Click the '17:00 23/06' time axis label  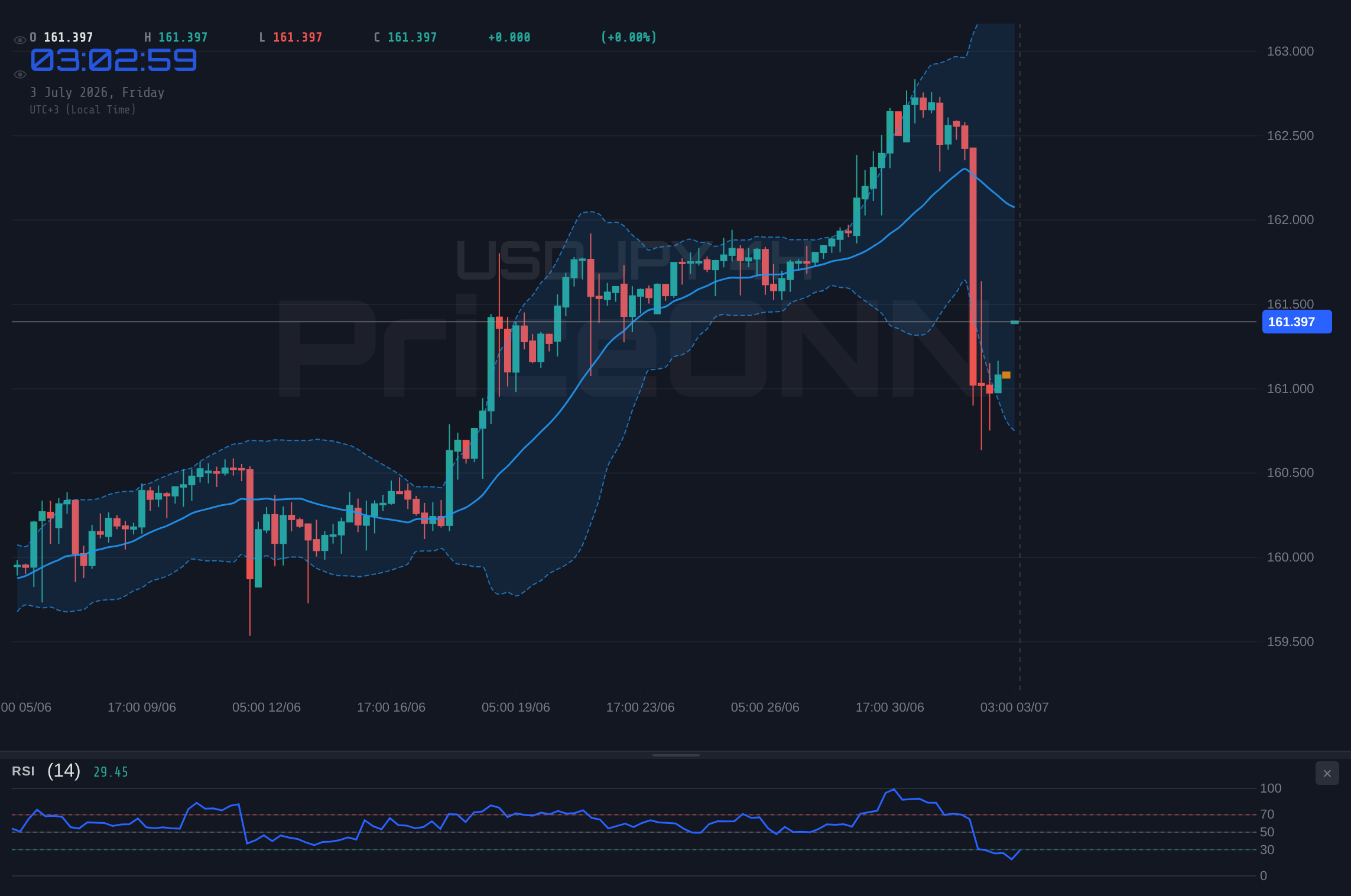click(x=641, y=707)
